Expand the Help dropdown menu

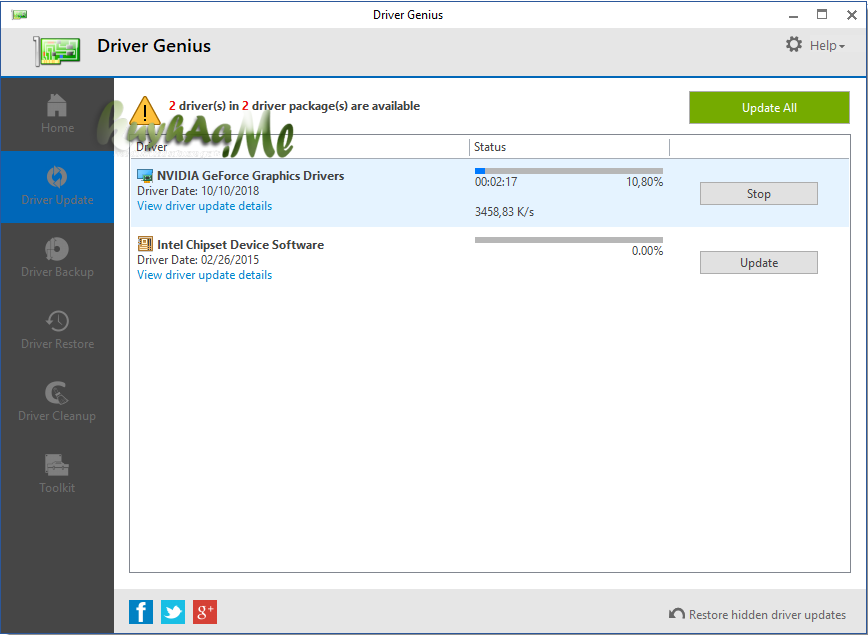pyautogui.click(x=827, y=45)
